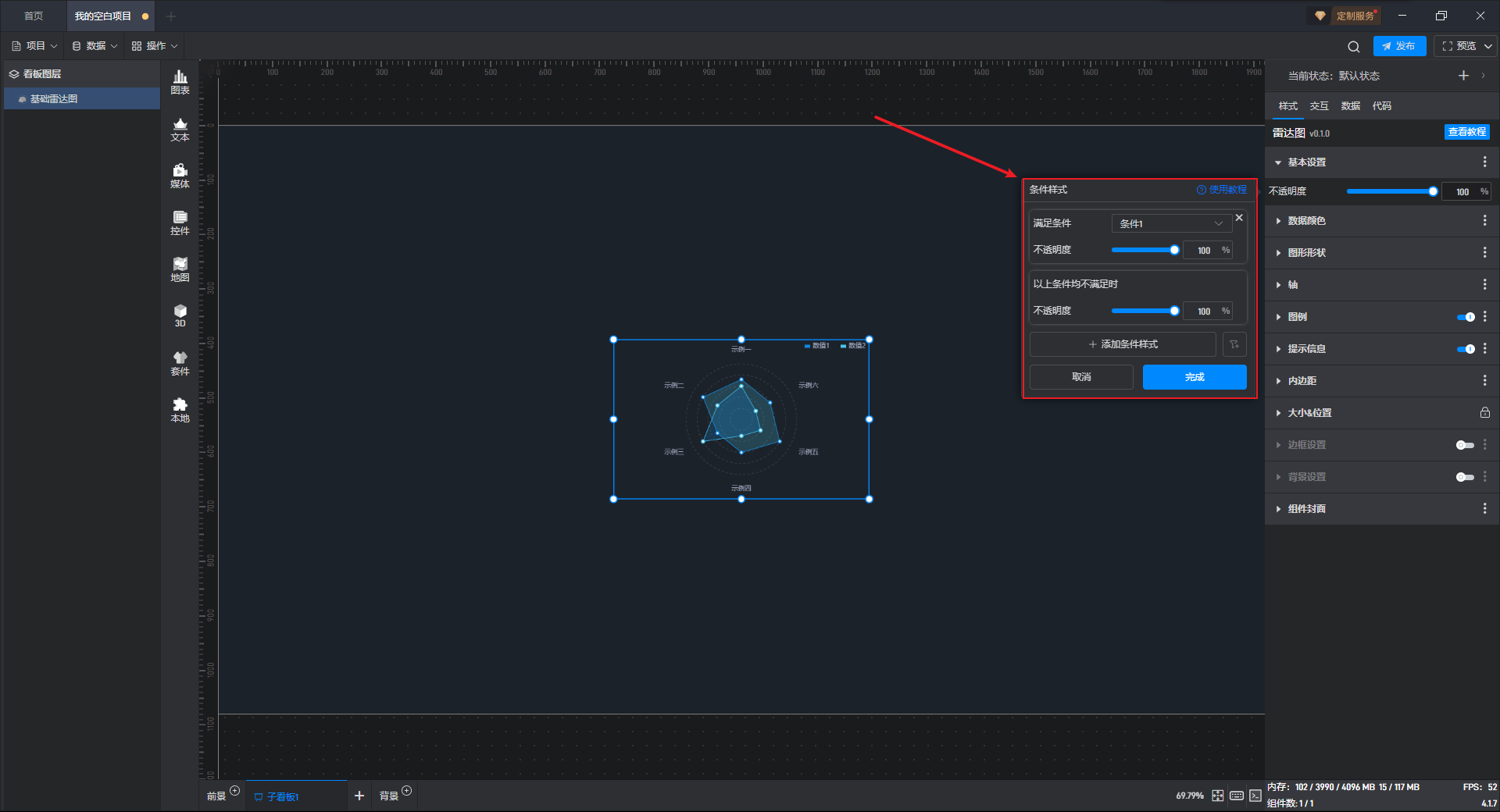1500x812 pixels.
Task: Open the 地图 map components icon
Action: 180,269
